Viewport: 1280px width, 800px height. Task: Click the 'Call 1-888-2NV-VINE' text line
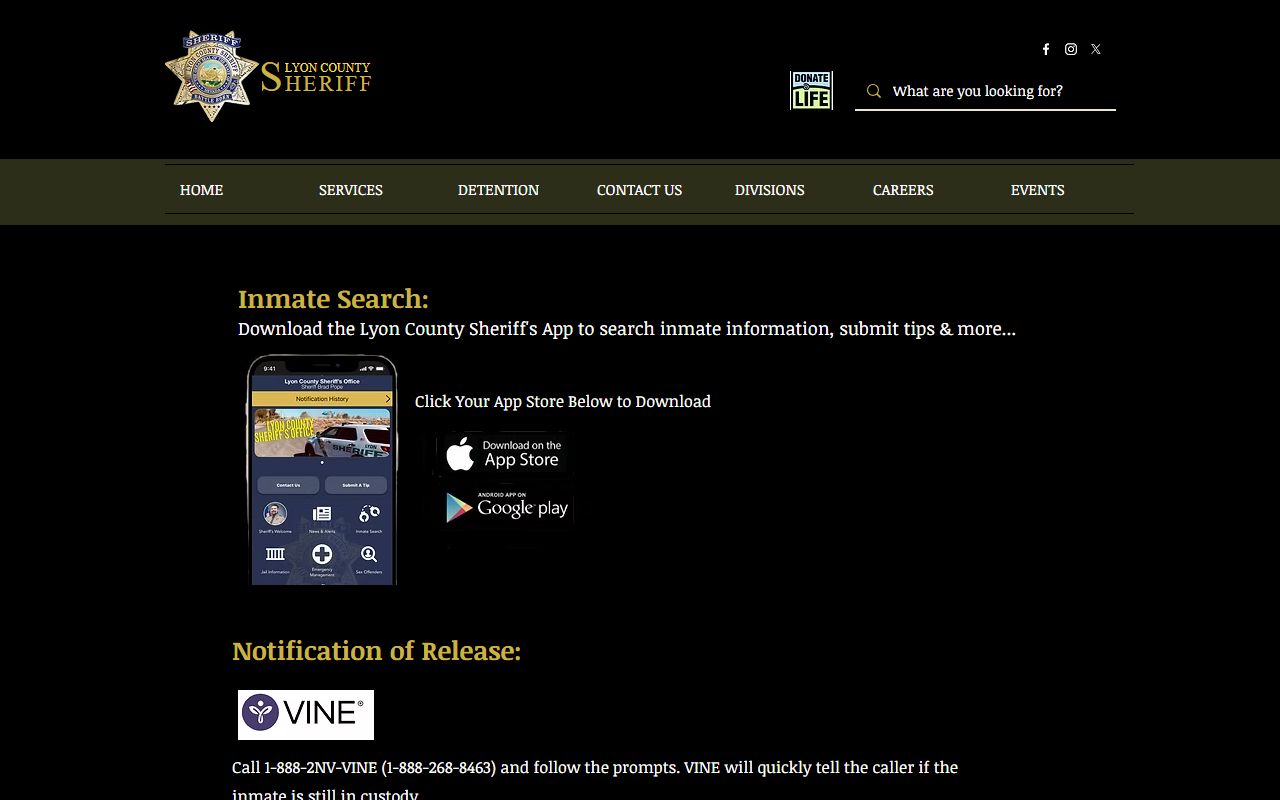(x=595, y=767)
